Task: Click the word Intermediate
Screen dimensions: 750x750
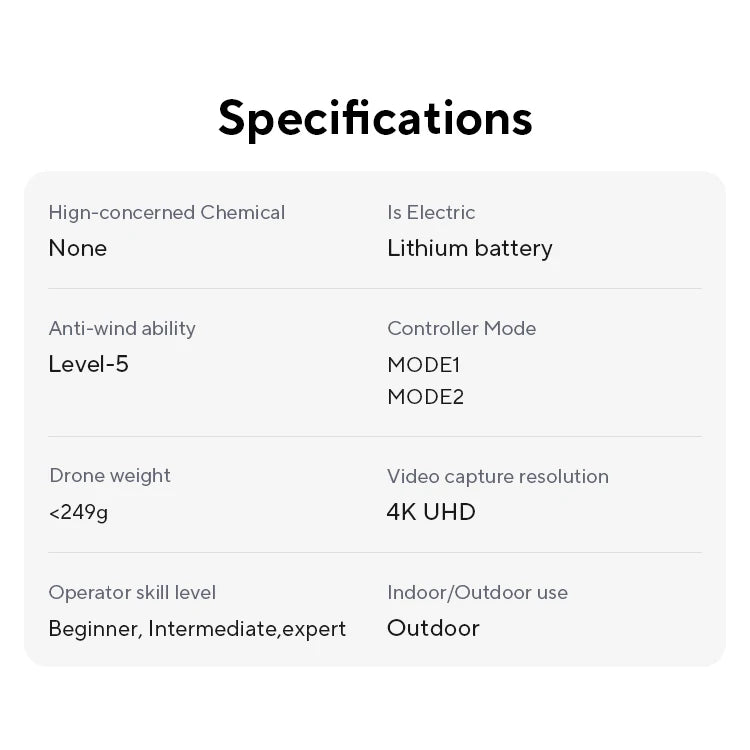Action: (212, 629)
